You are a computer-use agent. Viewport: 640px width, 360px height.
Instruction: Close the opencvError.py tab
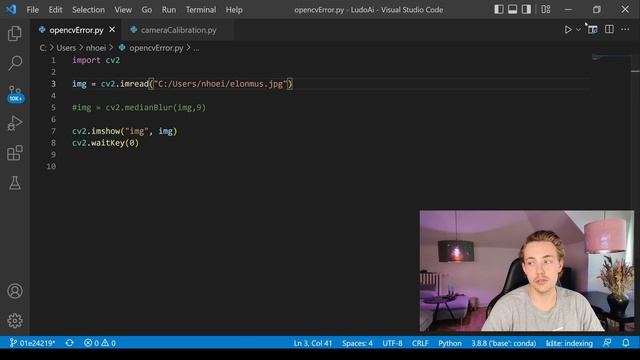112,29
